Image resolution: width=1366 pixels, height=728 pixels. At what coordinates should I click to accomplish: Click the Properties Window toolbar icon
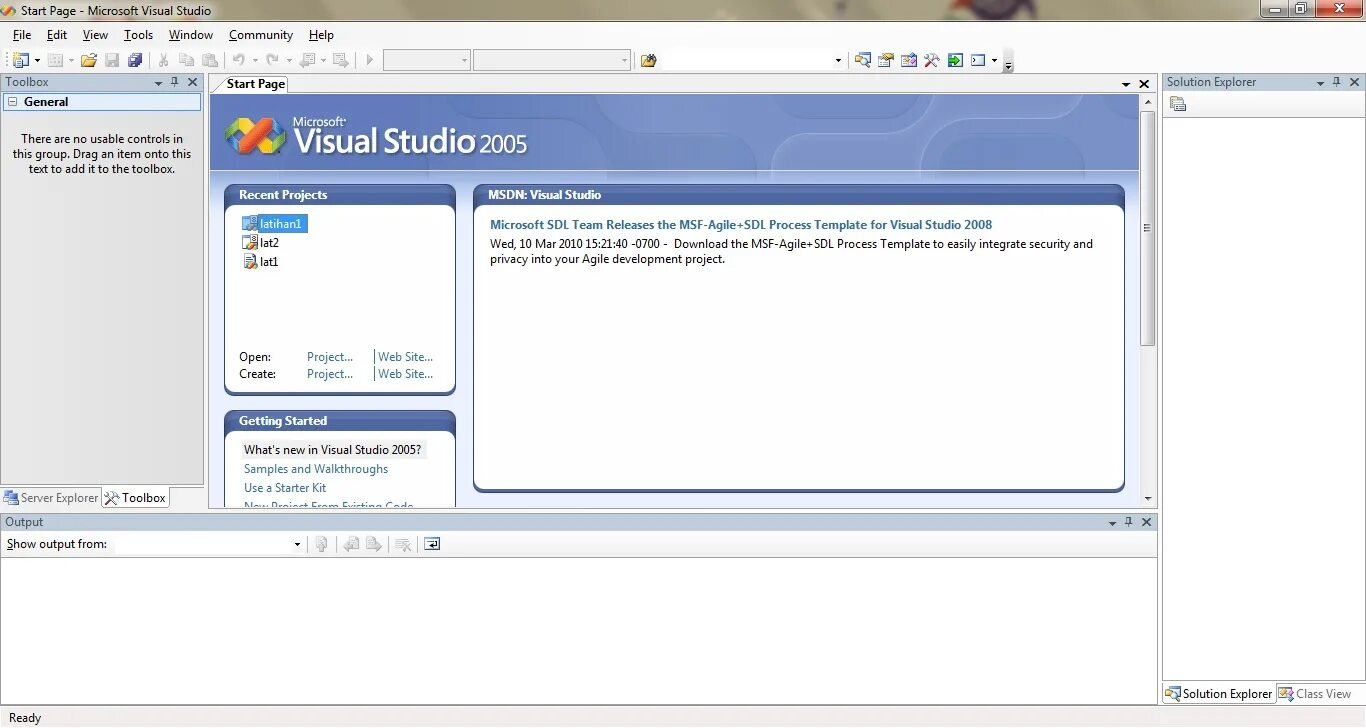pyautogui.click(x=885, y=60)
